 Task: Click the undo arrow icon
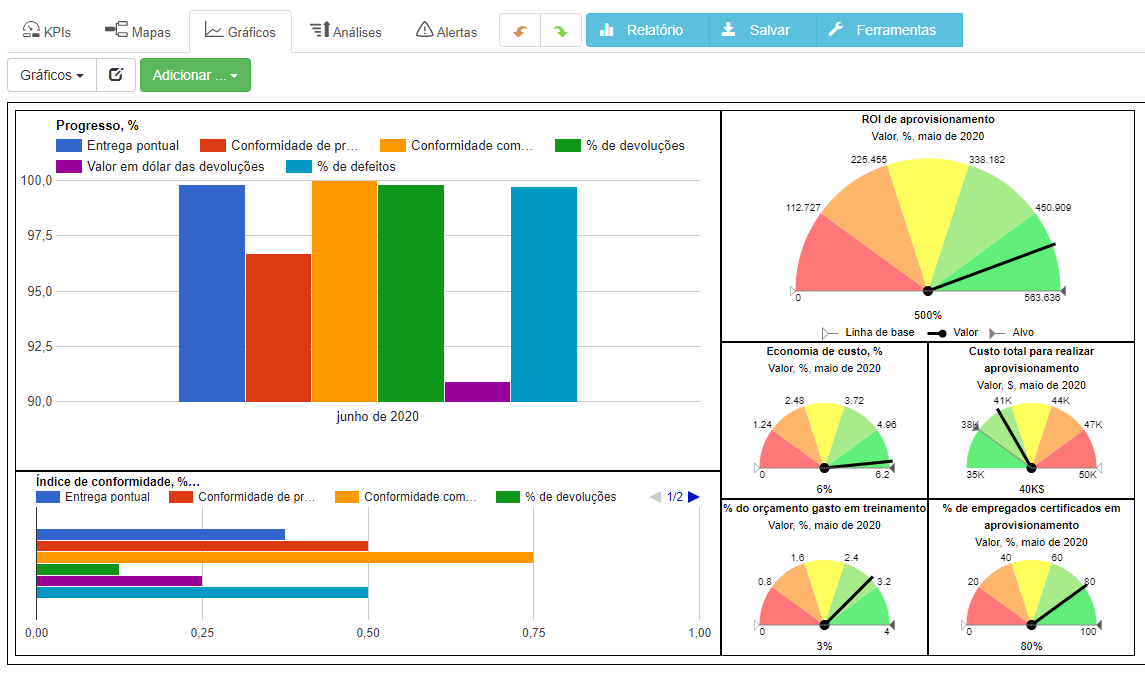[520, 31]
